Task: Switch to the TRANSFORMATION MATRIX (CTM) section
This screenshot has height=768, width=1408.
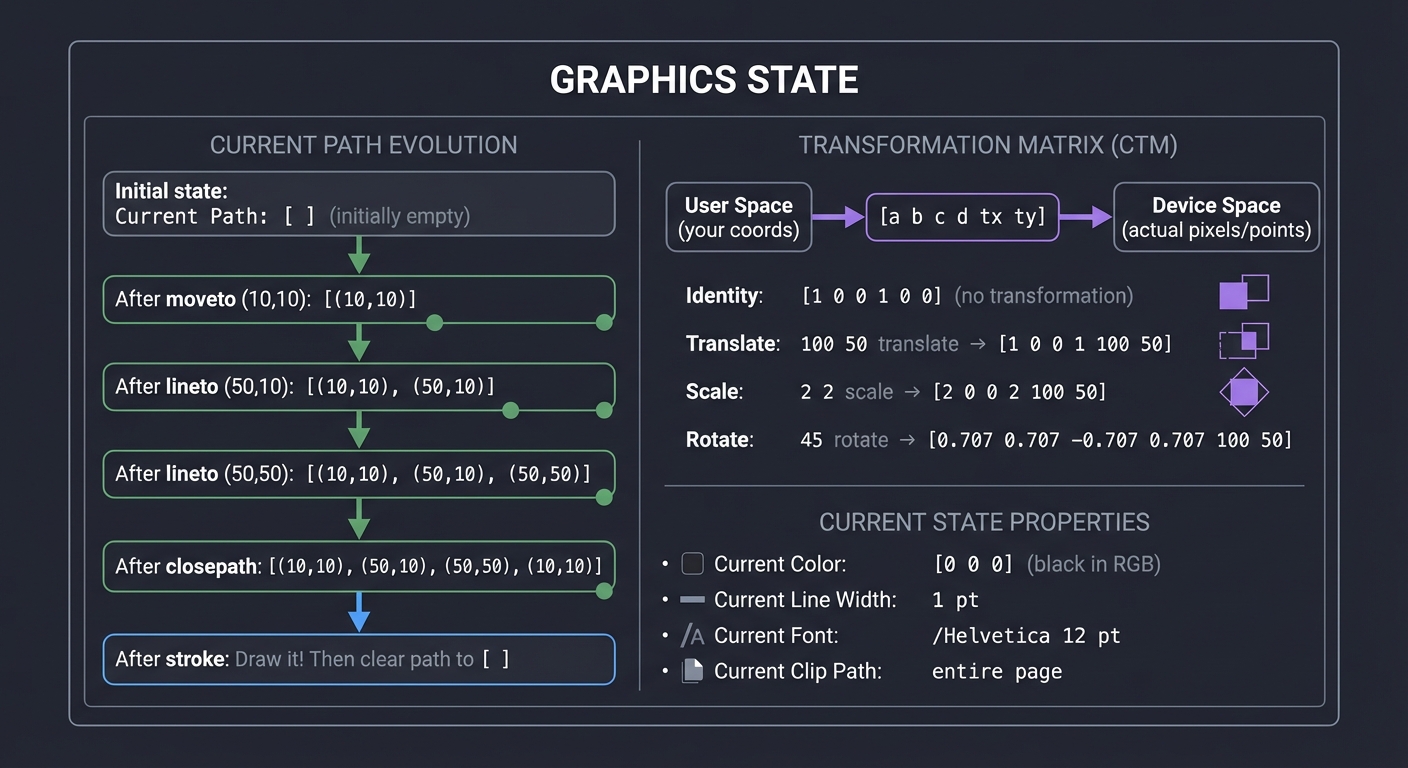Action: coord(988,144)
